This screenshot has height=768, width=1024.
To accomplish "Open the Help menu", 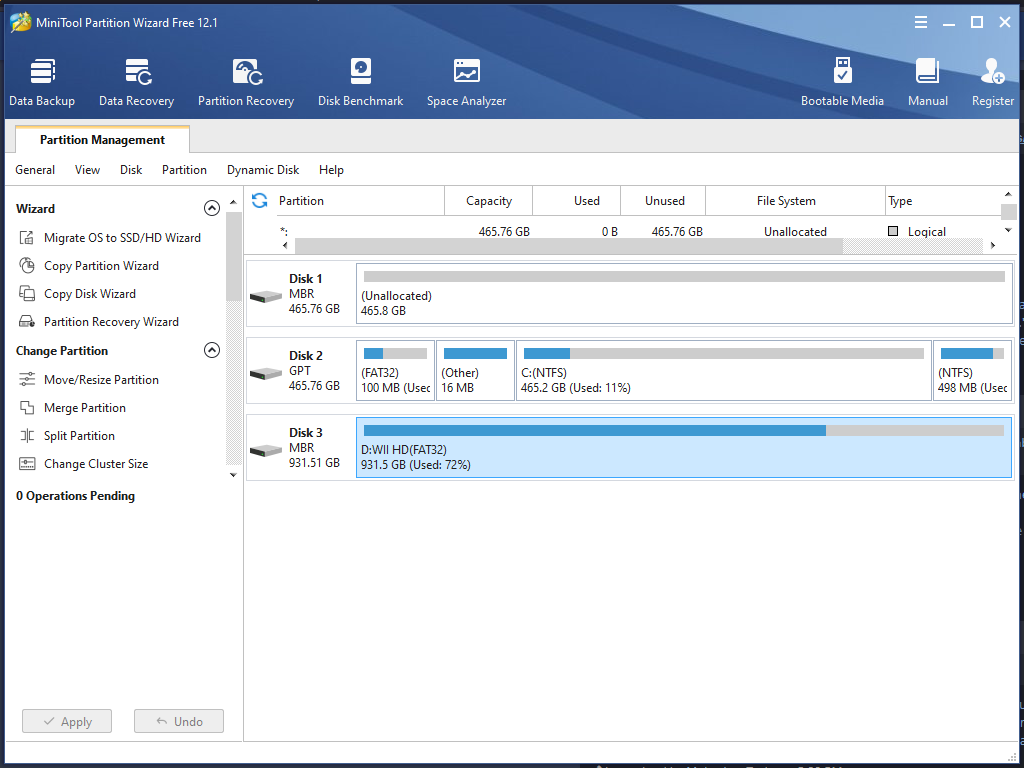I will 331,170.
